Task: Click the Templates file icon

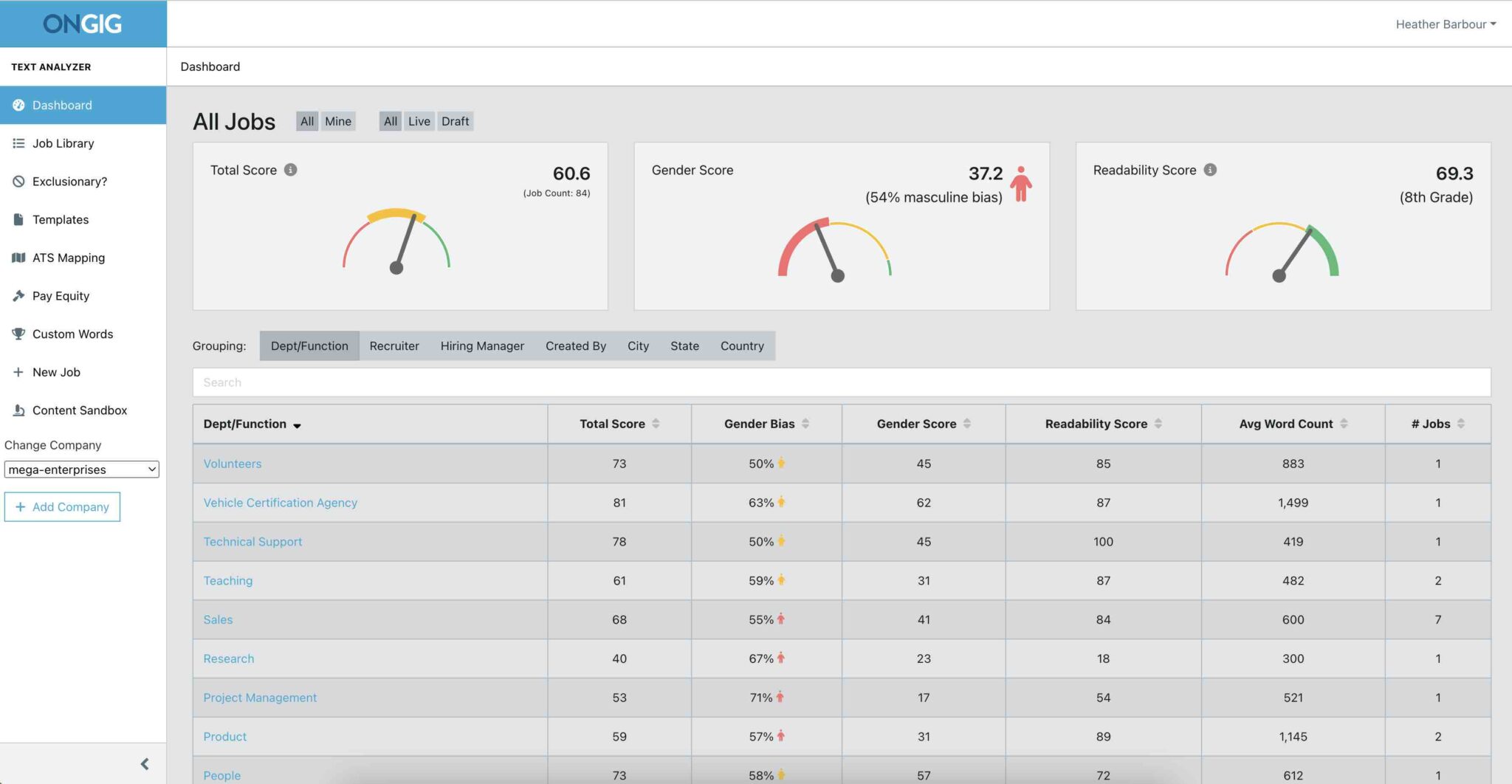Action: [18, 219]
